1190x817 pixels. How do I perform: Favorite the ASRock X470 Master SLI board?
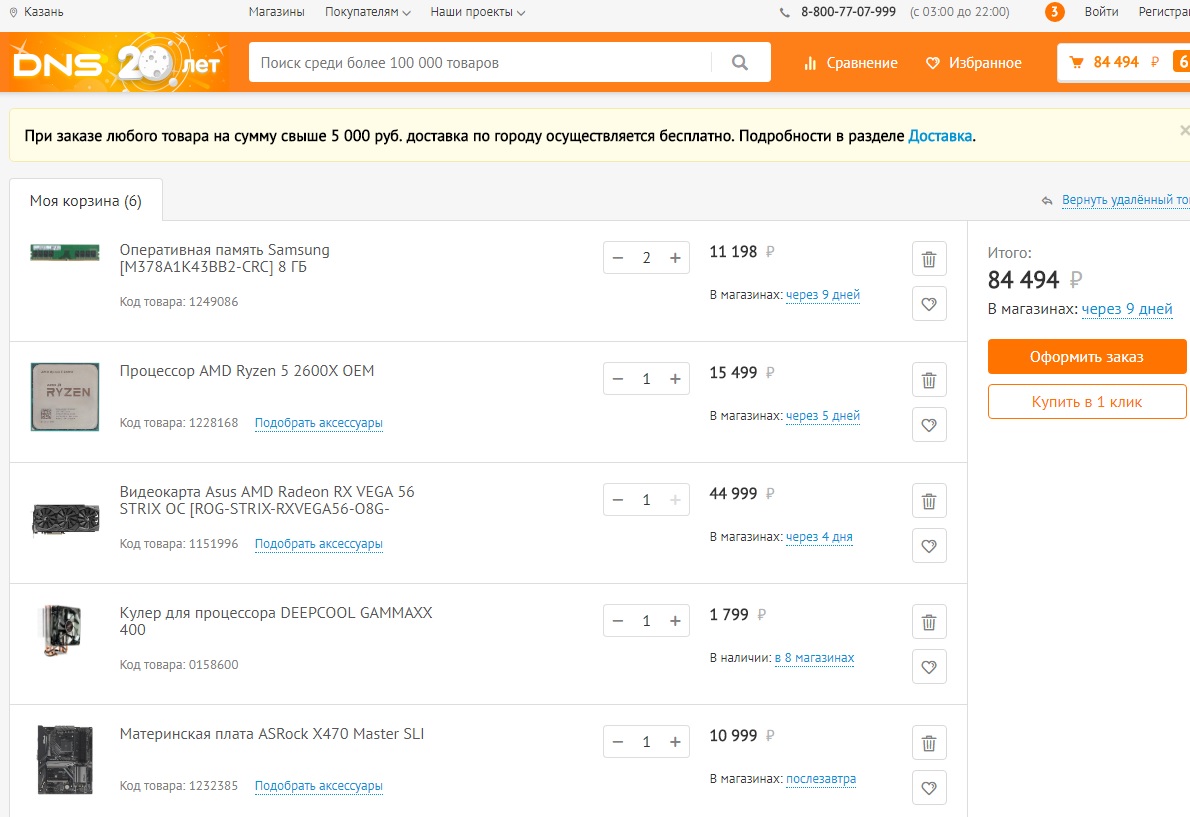(x=929, y=788)
